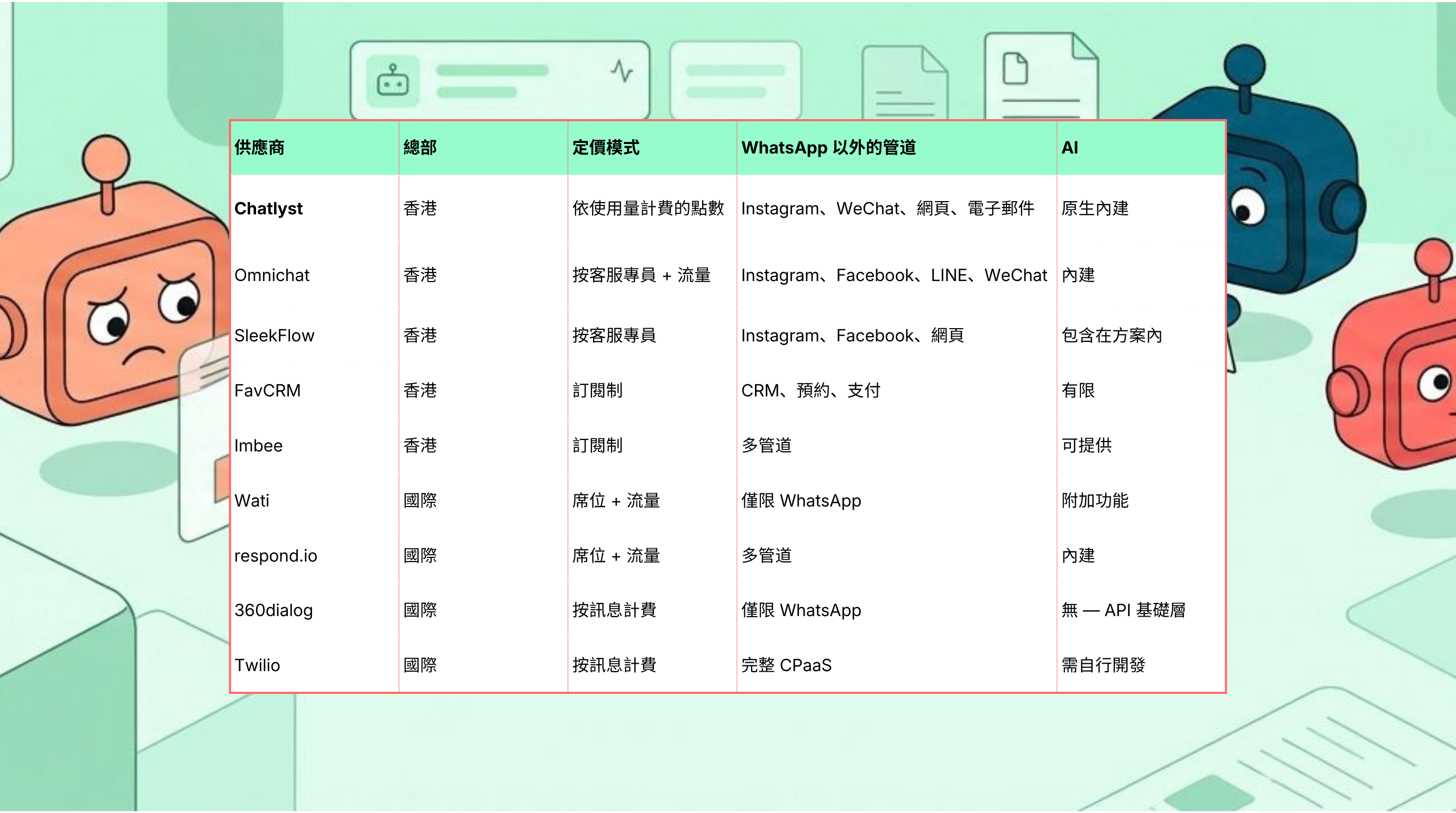Click Imbee's 可提供 AI cell
Screen dimensions: 1456x813
(1141, 446)
